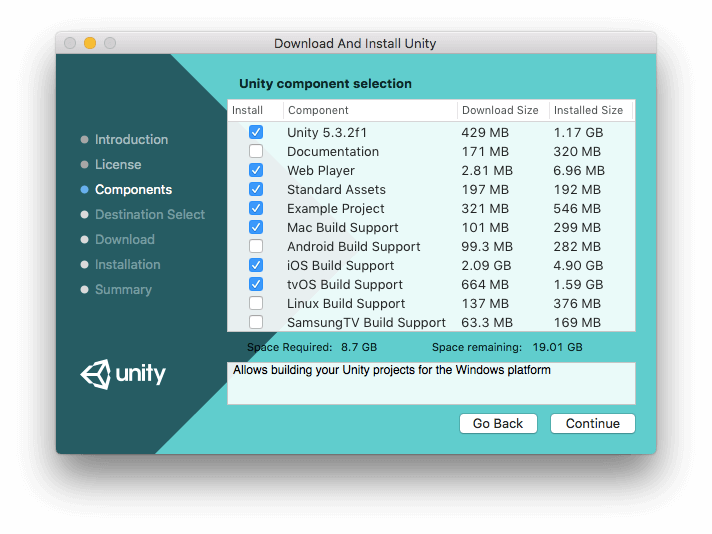Click the Unity logo in the sidebar

click(x=123, y=374)
